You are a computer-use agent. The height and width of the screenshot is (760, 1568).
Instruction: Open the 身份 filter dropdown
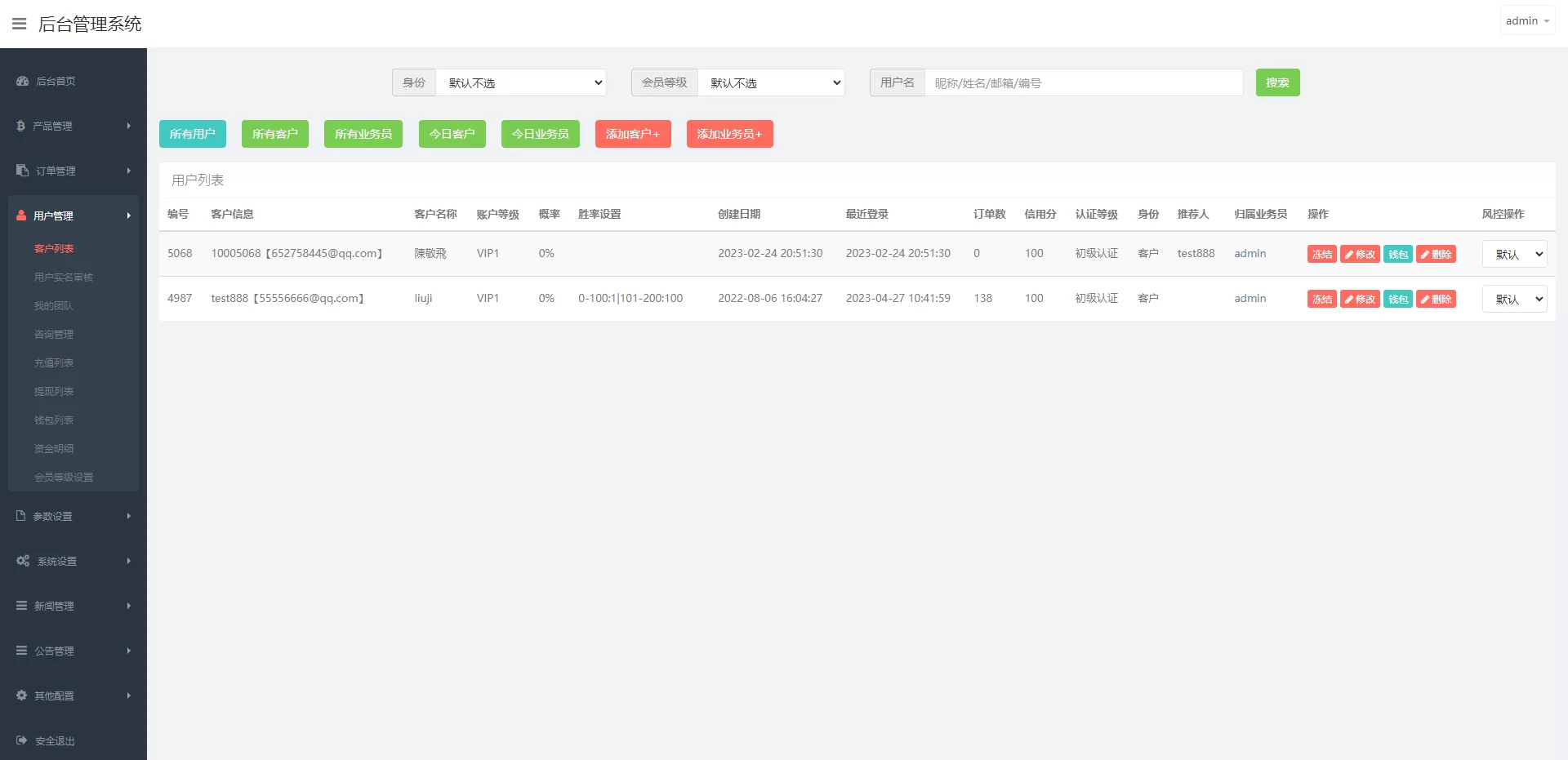point(521,82)
